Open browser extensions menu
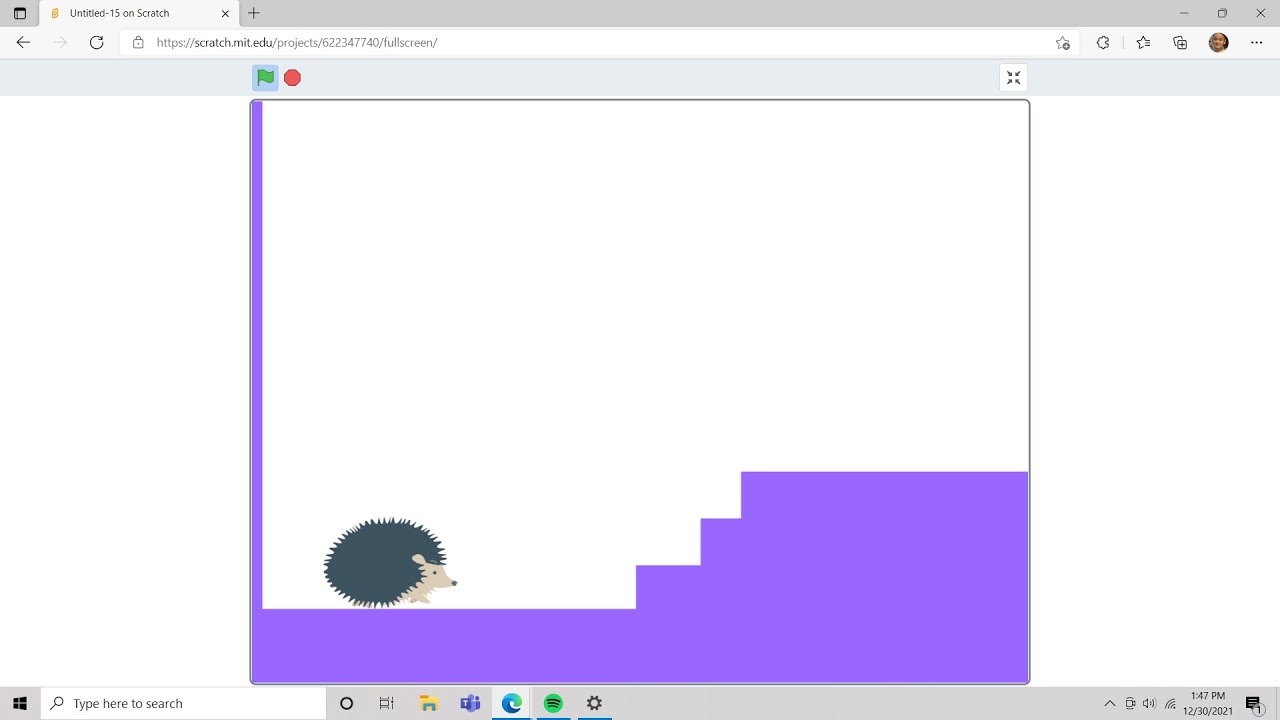This screenshot has height=720, width=1280. (1103, 43)
